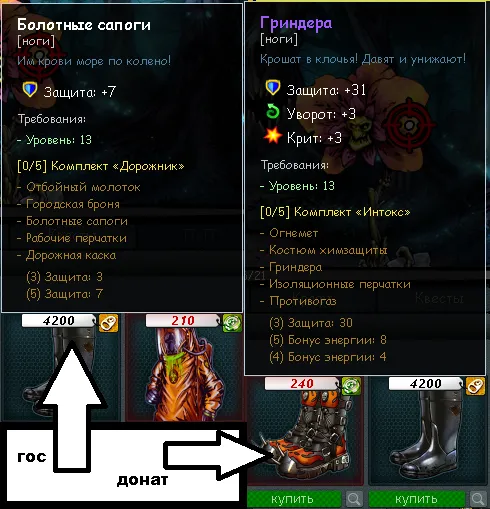Click the left green купить button under the Гриндера boots
490x509 pixels.
coord(294,499)
